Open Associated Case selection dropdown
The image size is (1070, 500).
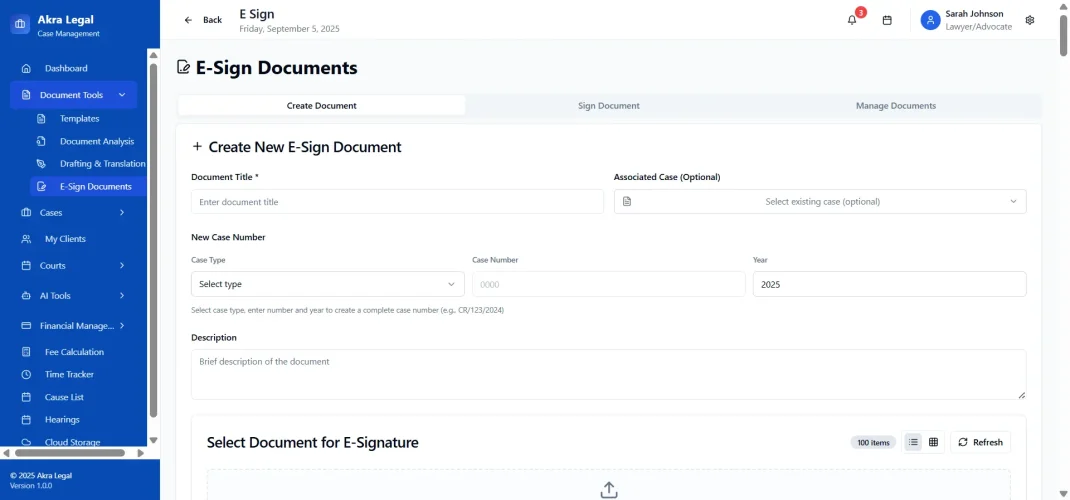click(x=820, y=202)
